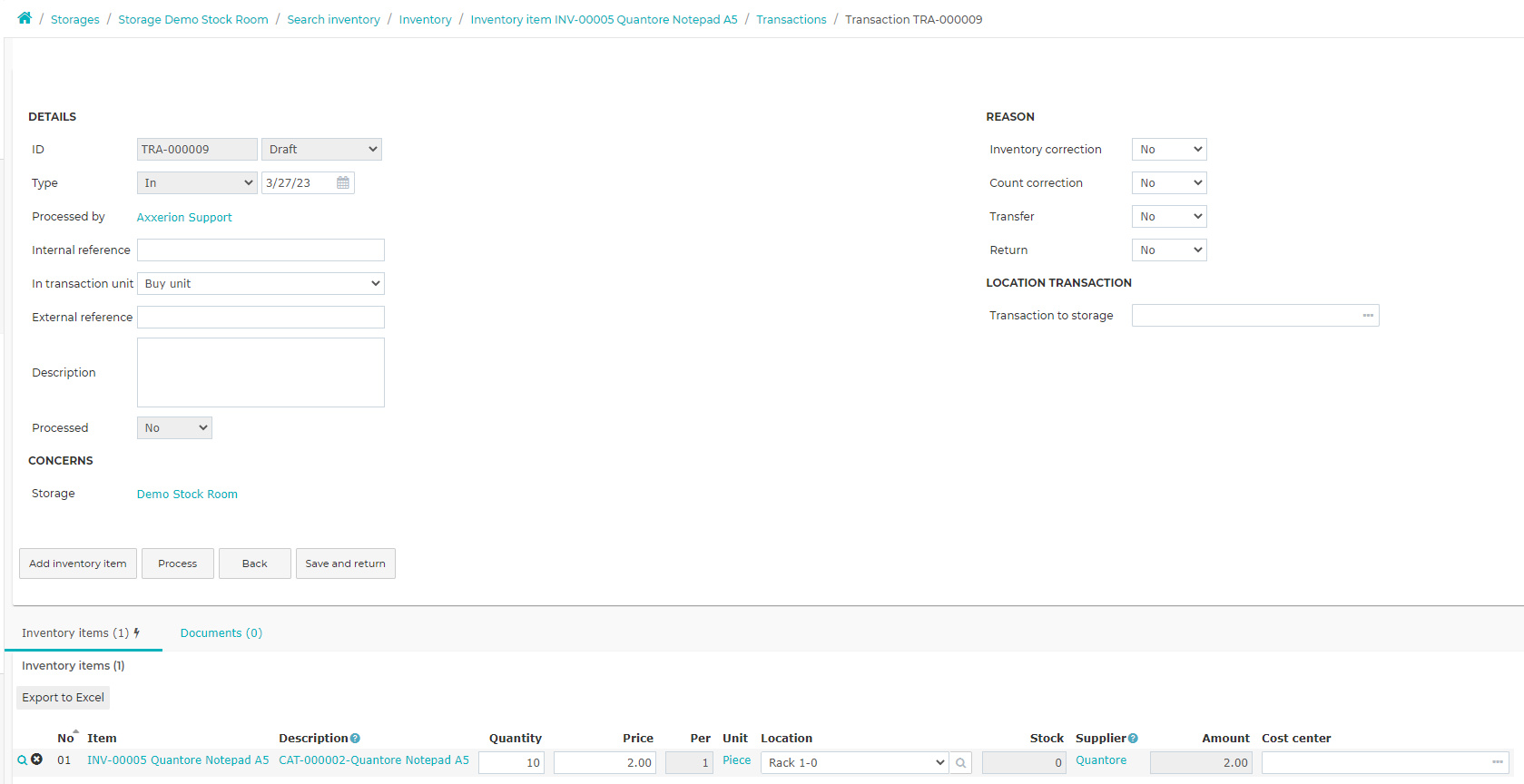The height and width of the screenshot is (784, 1524).
Task: Open the date picker calendar icon
Action: (x=343, y=182)
